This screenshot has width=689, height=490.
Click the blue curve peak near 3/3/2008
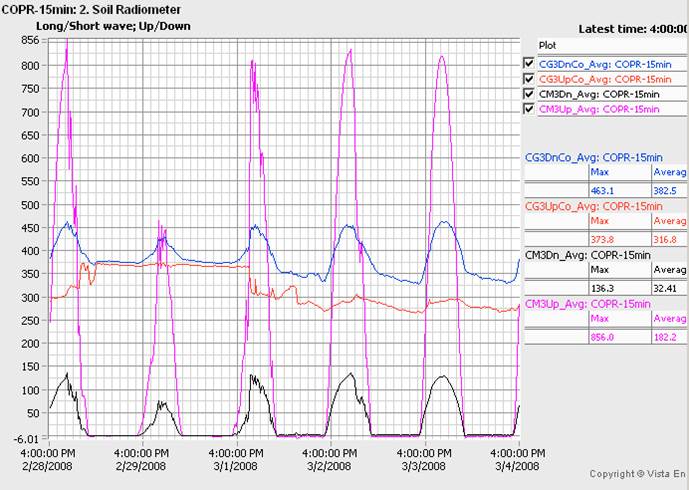445,222
